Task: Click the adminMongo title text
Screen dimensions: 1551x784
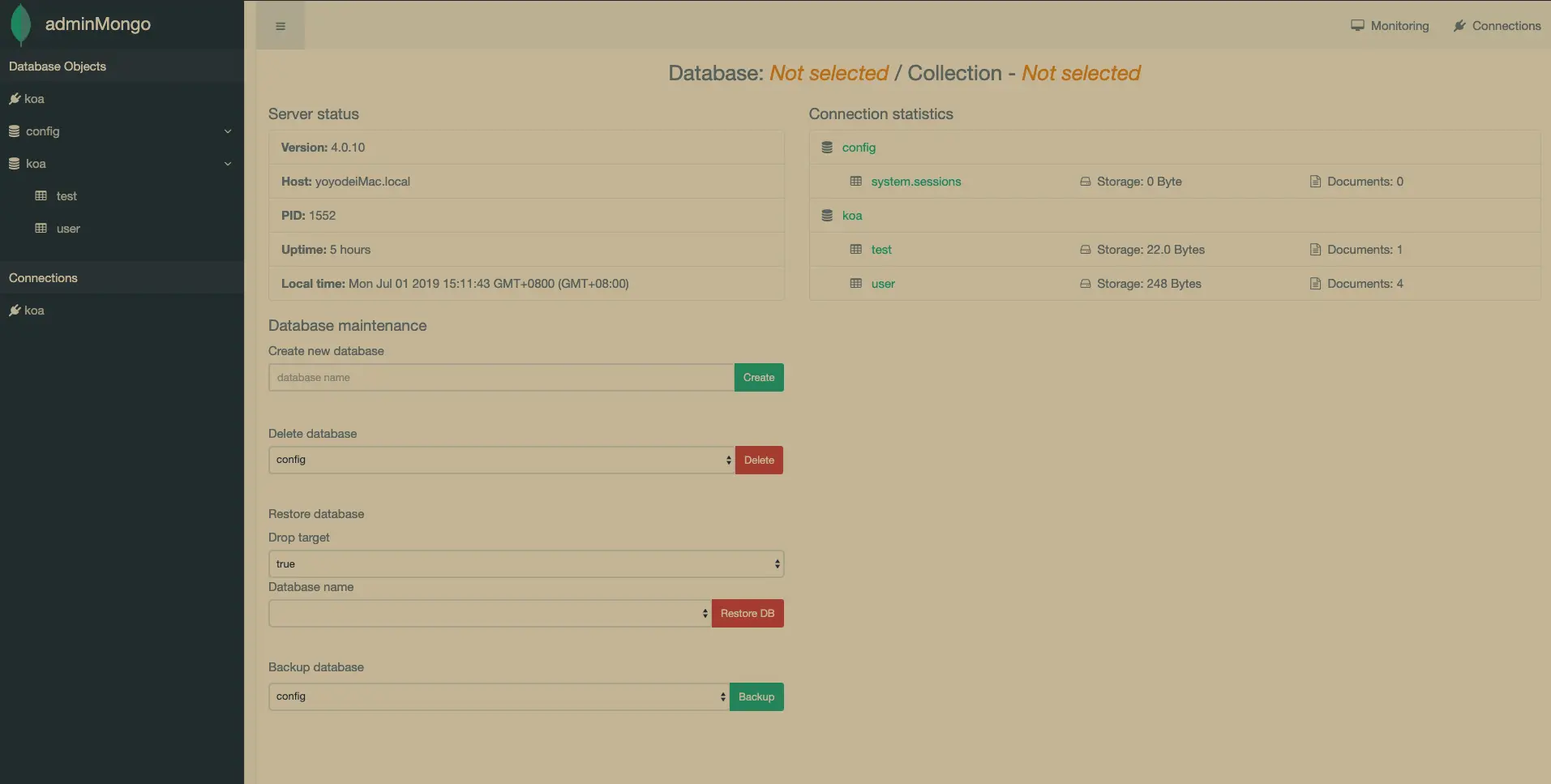Action: (98, 24)
